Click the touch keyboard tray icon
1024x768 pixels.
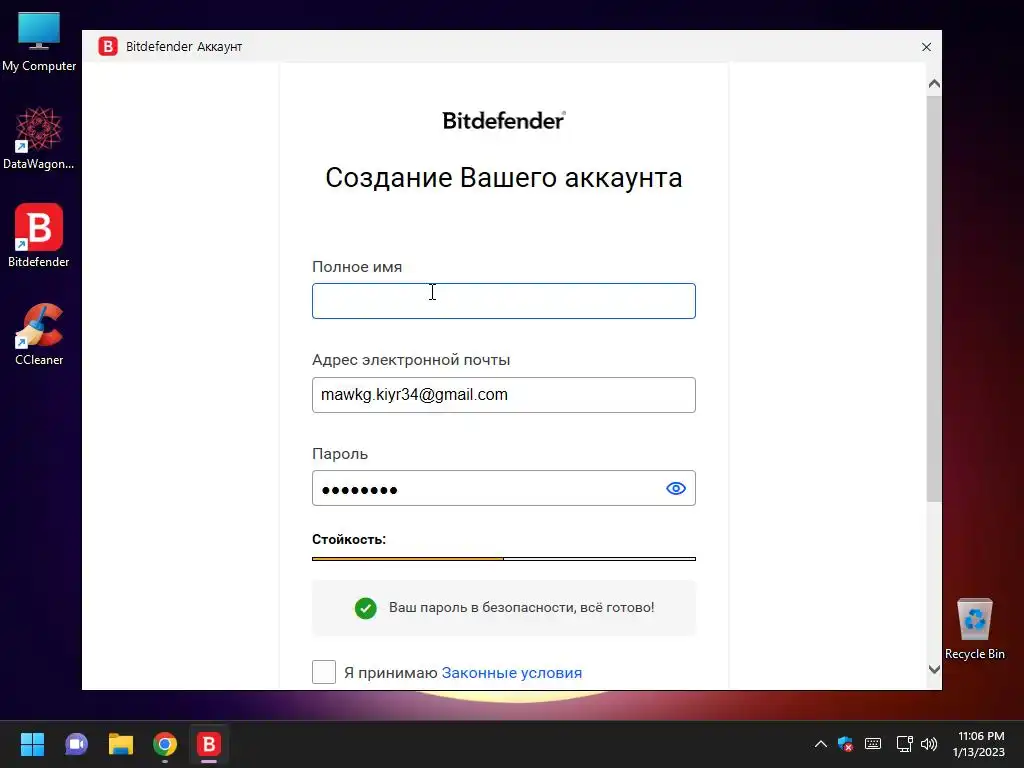click(x=872, y=744)
